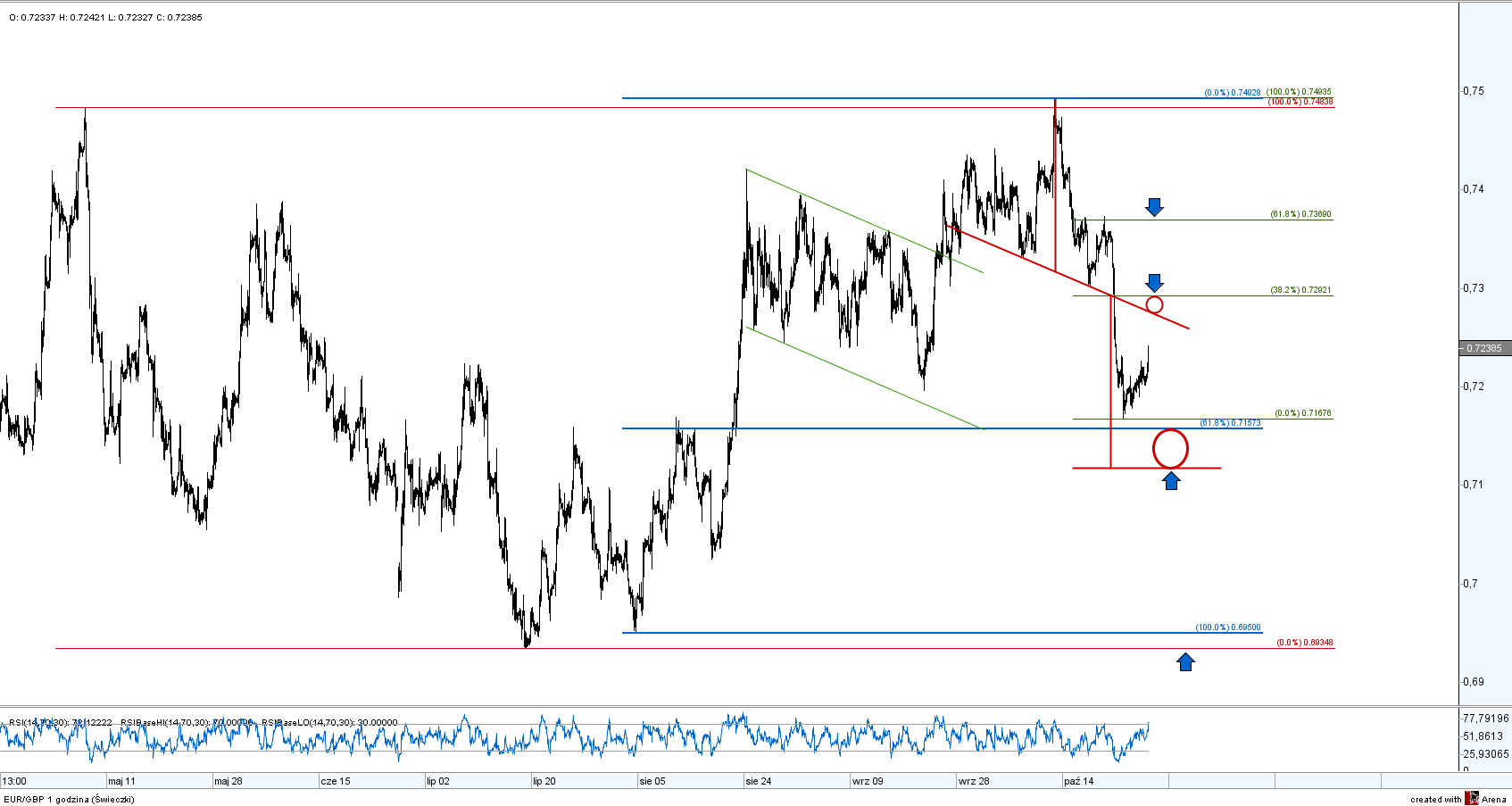Click the wrz 28 date label
The image size is (1512, 806).
pyautogui.click(x=974, y=781)
